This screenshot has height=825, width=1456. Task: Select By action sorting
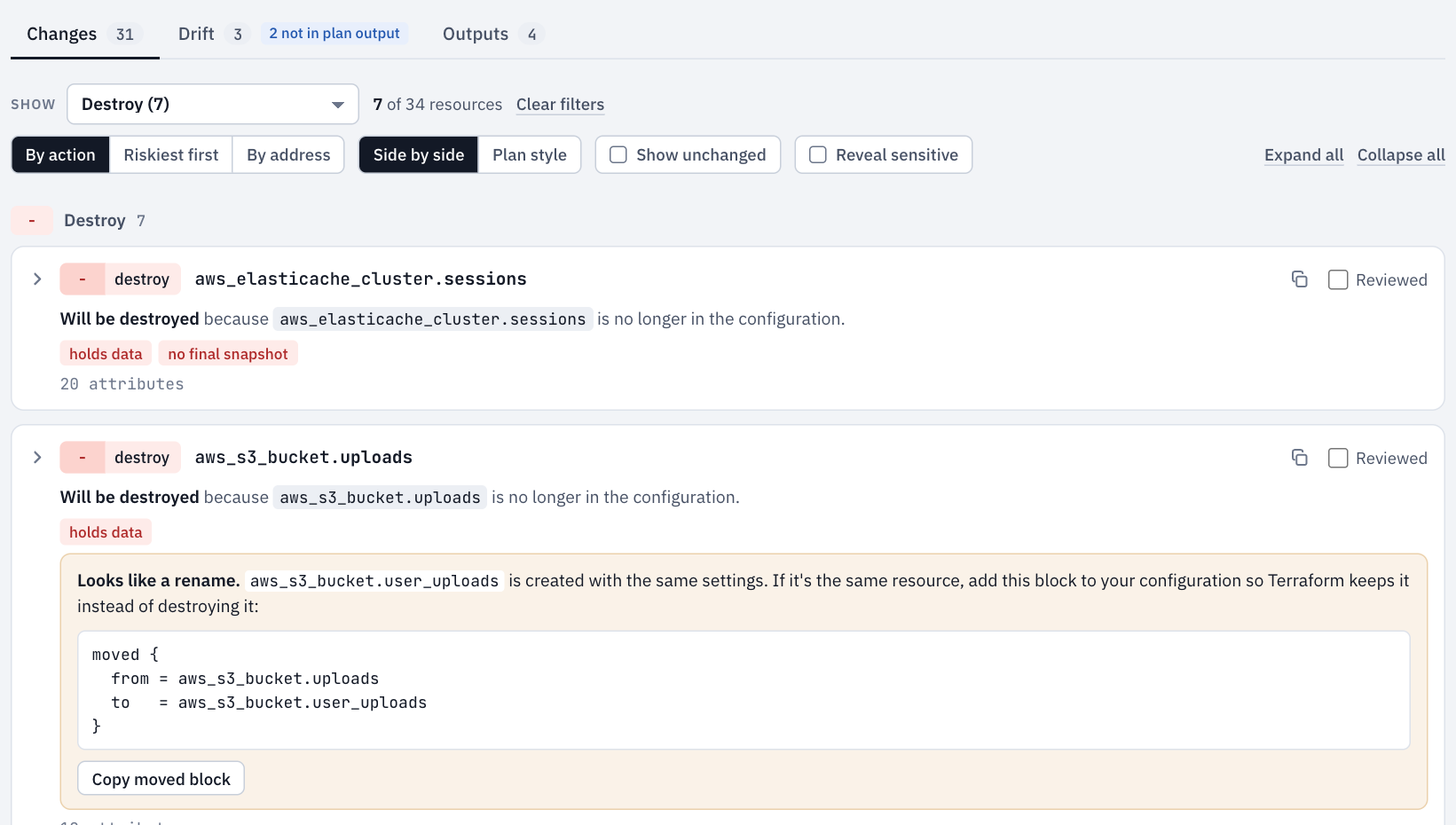coord(60,155)
